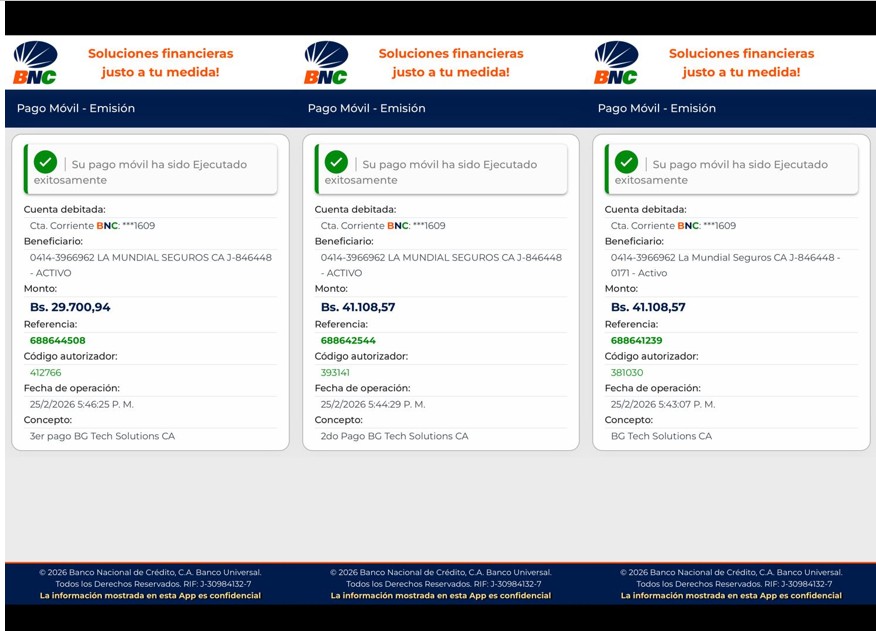Click green checkmark in receipt with reference 688644508
Viewport: 876px width, 631px height.
pyautogui.click(x=45, y=162)
